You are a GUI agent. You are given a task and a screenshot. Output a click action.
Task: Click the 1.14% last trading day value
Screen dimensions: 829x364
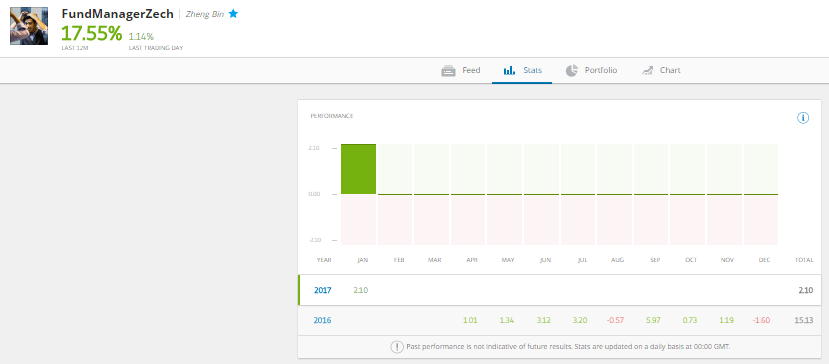coord(141,37)
